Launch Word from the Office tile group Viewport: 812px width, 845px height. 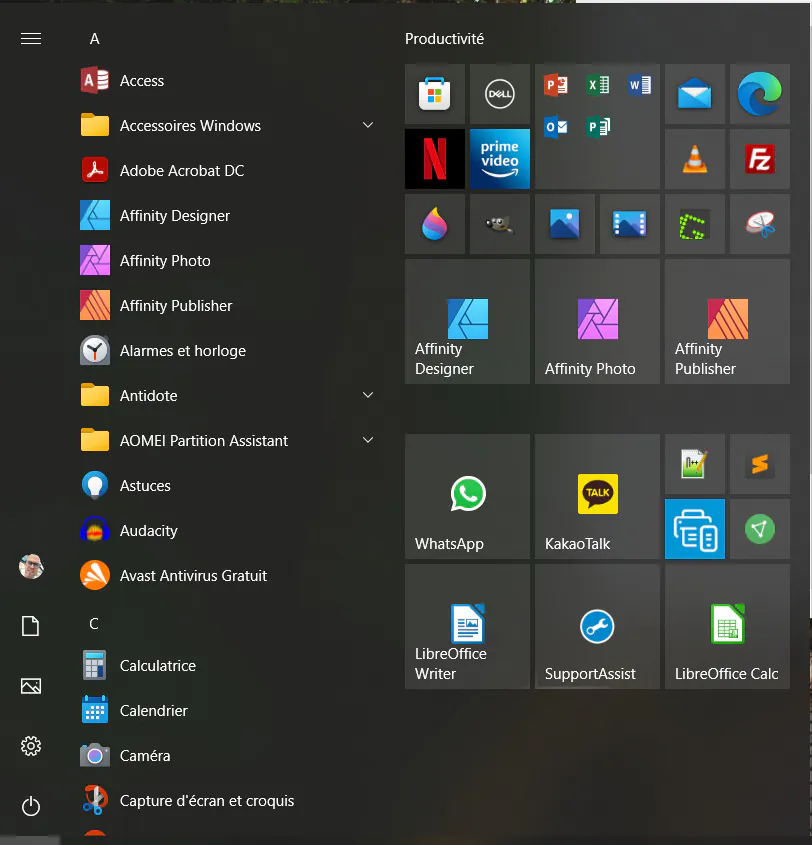tap(640, 85)
